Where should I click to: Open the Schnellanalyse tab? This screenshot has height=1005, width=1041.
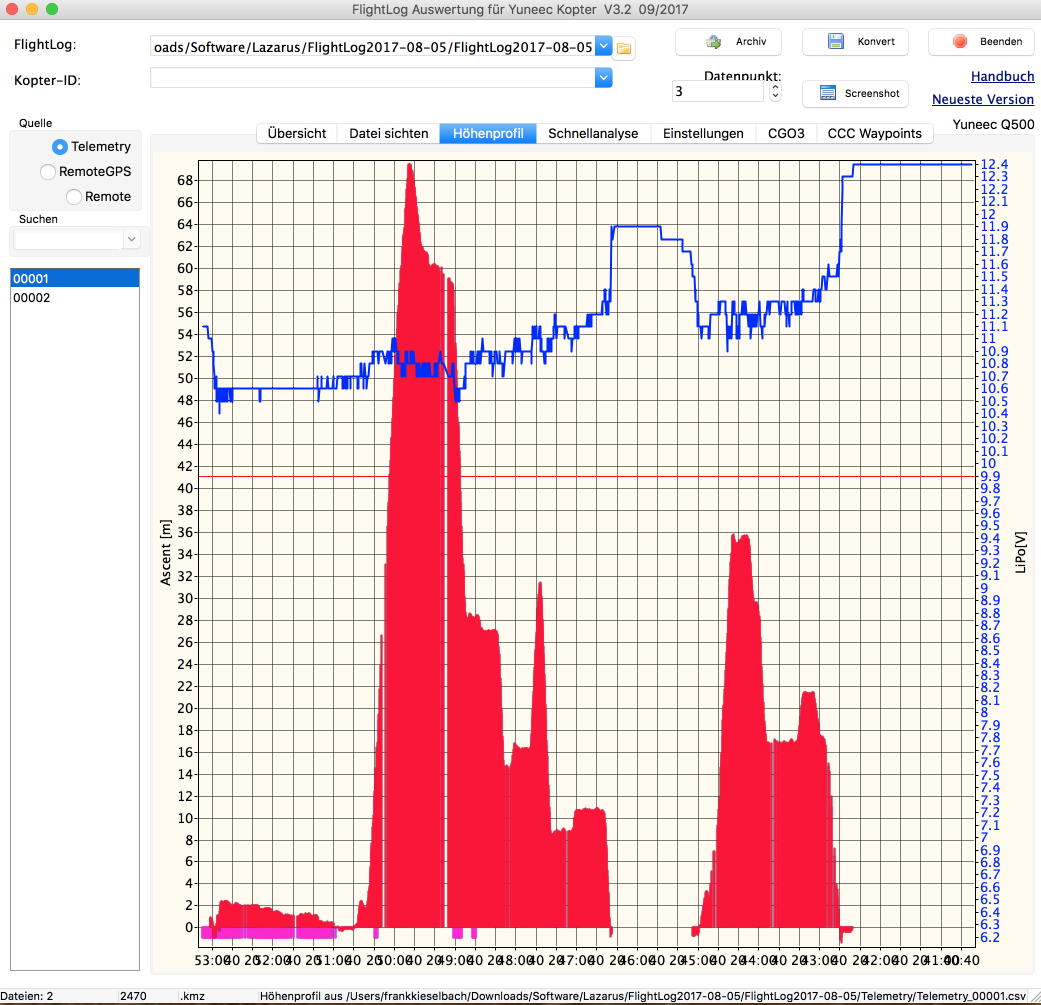593,133
